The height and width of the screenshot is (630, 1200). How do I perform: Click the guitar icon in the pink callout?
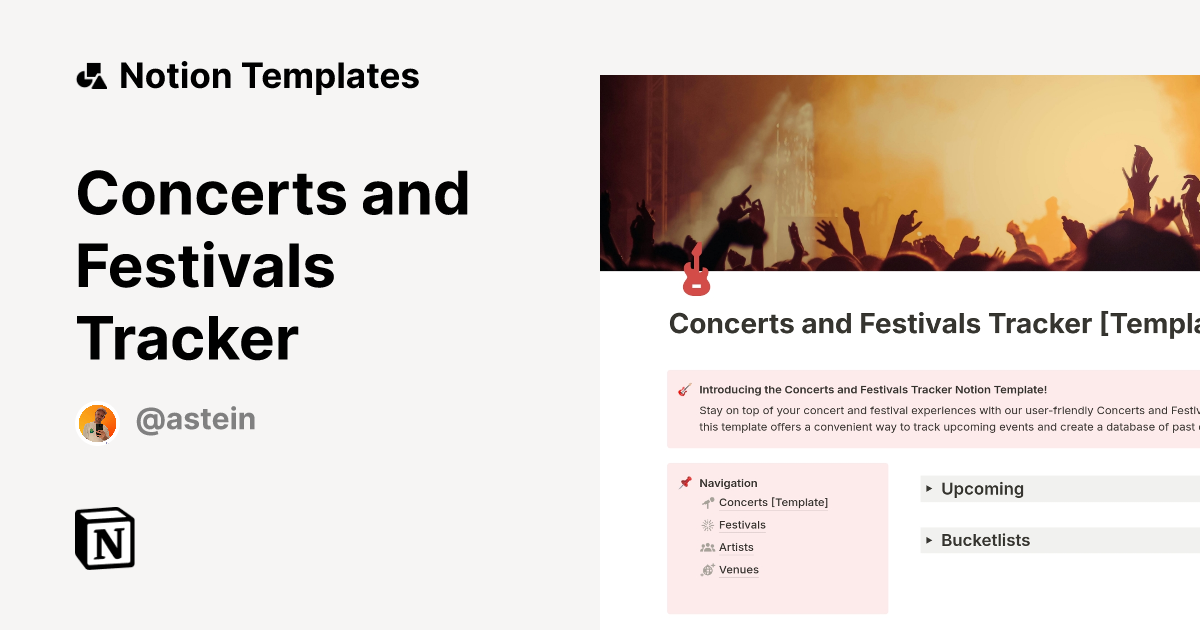tap(683, 389)
